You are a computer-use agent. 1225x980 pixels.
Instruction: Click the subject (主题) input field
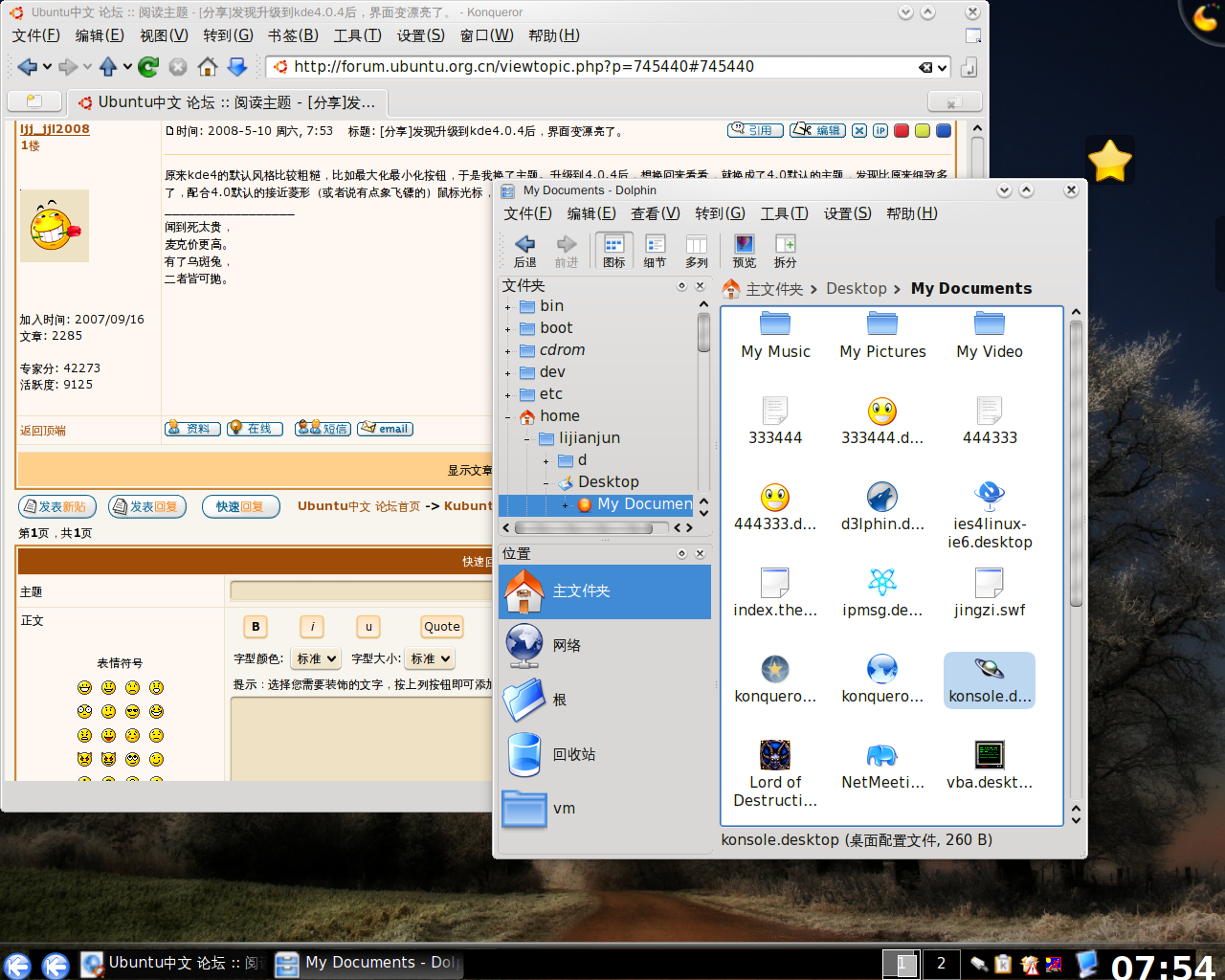pos(361,590)
